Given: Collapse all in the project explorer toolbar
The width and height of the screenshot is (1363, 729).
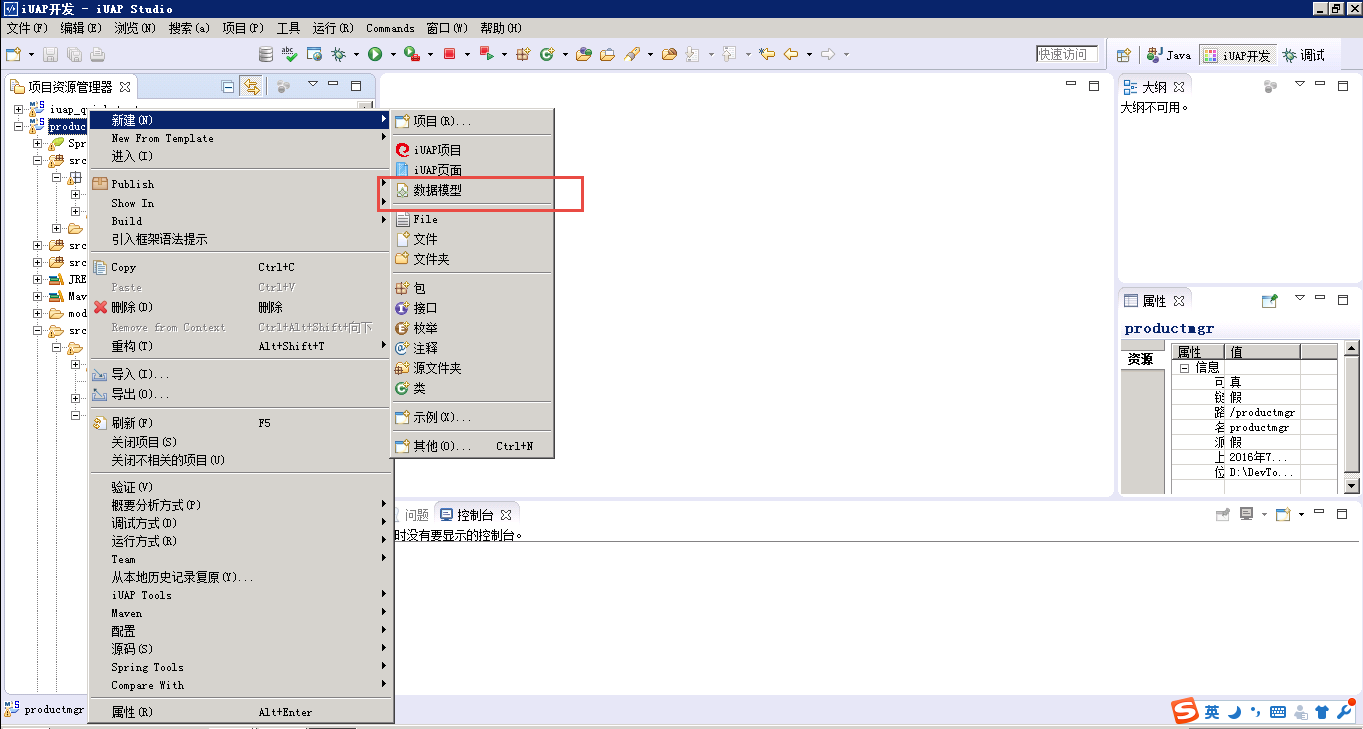Looking at the screenshot, I should [228, 87].
